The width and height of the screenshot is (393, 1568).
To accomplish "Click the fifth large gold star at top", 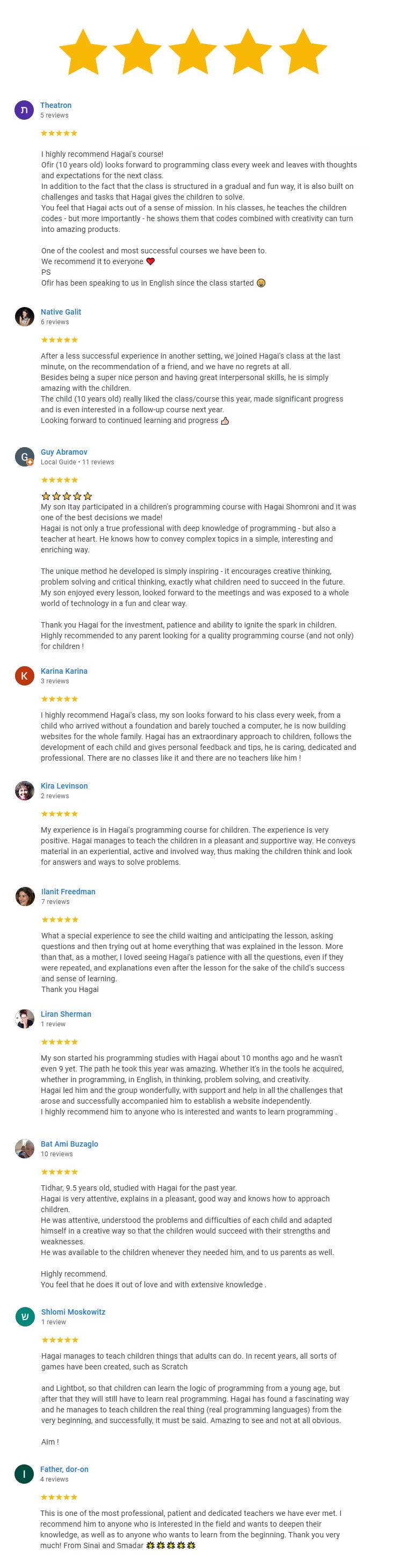I will 302,53.
